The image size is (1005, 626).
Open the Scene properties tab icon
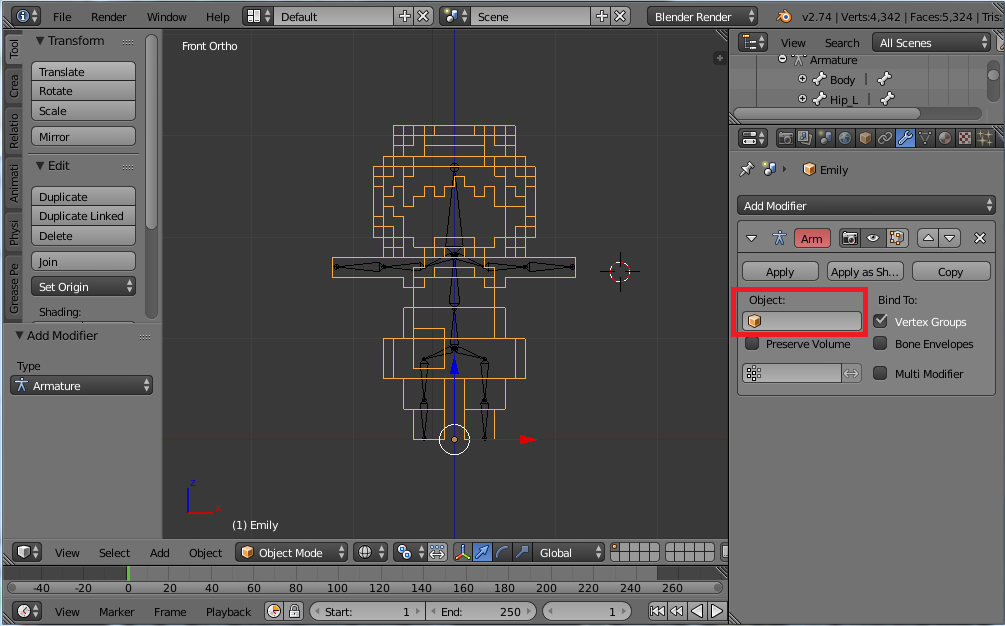[825, 138]
